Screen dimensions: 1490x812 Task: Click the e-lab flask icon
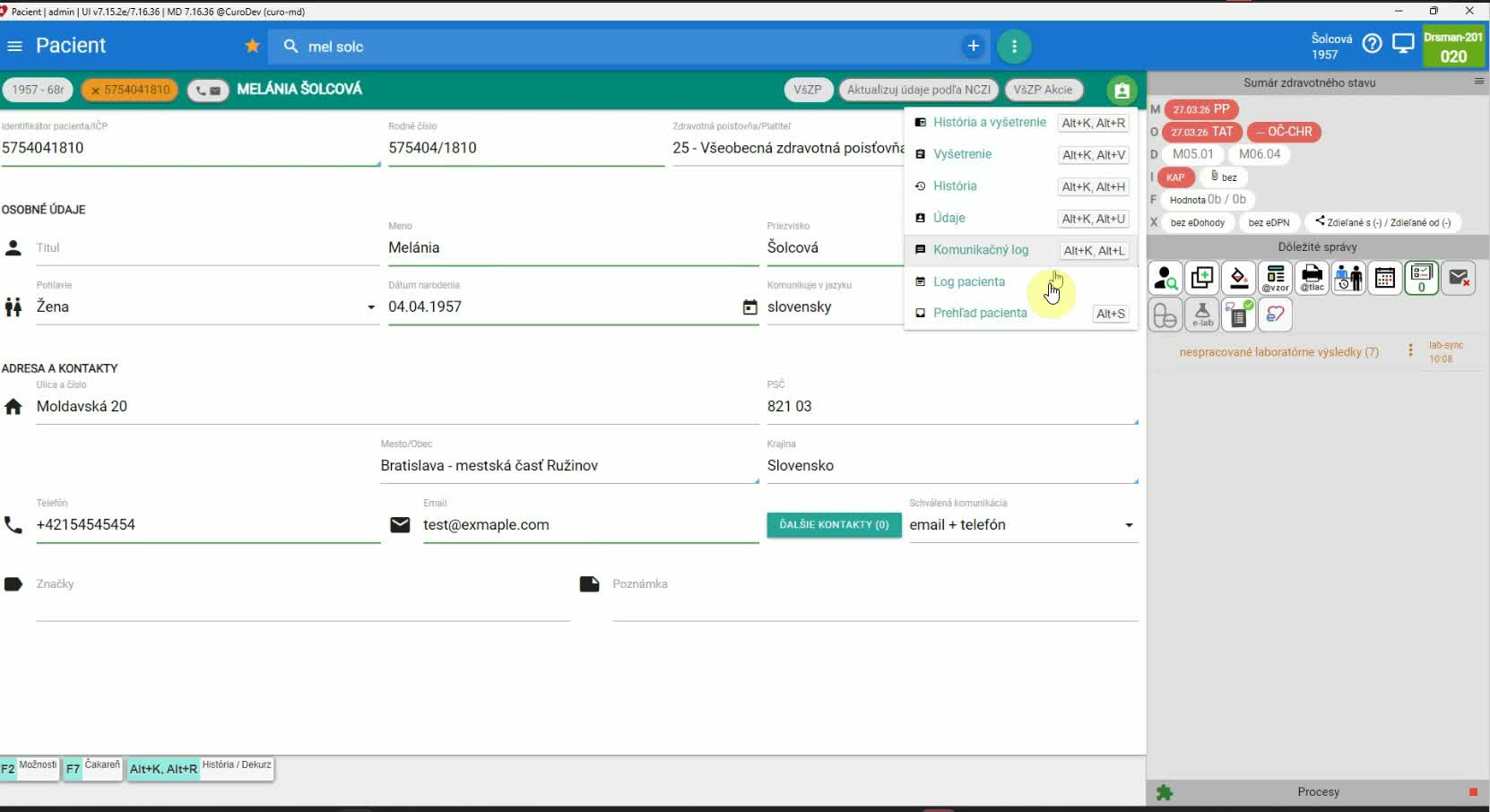(x=1202, y=315)
